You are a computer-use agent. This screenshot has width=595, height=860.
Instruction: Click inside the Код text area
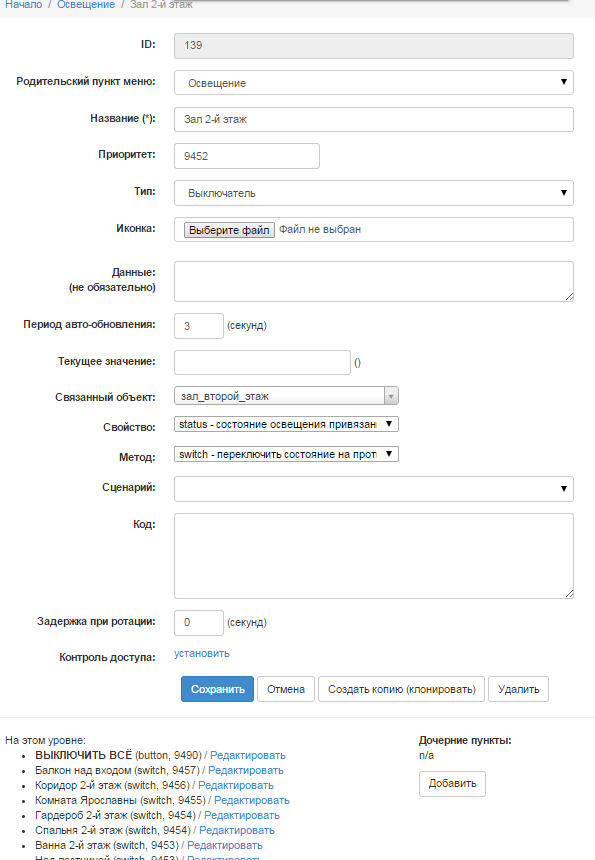[x=373, y=556]
